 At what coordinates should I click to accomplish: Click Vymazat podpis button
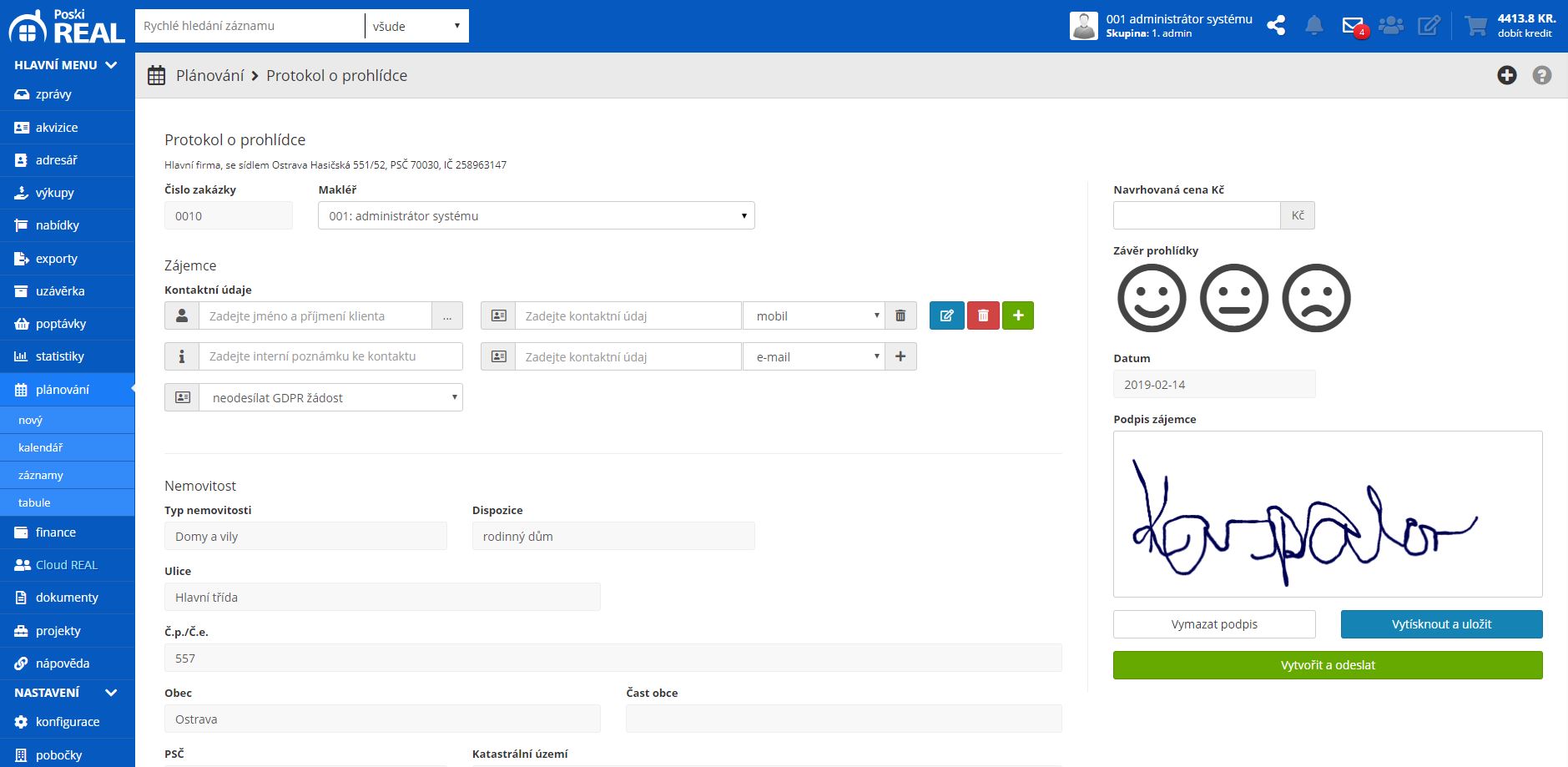tap(1213, 624)
